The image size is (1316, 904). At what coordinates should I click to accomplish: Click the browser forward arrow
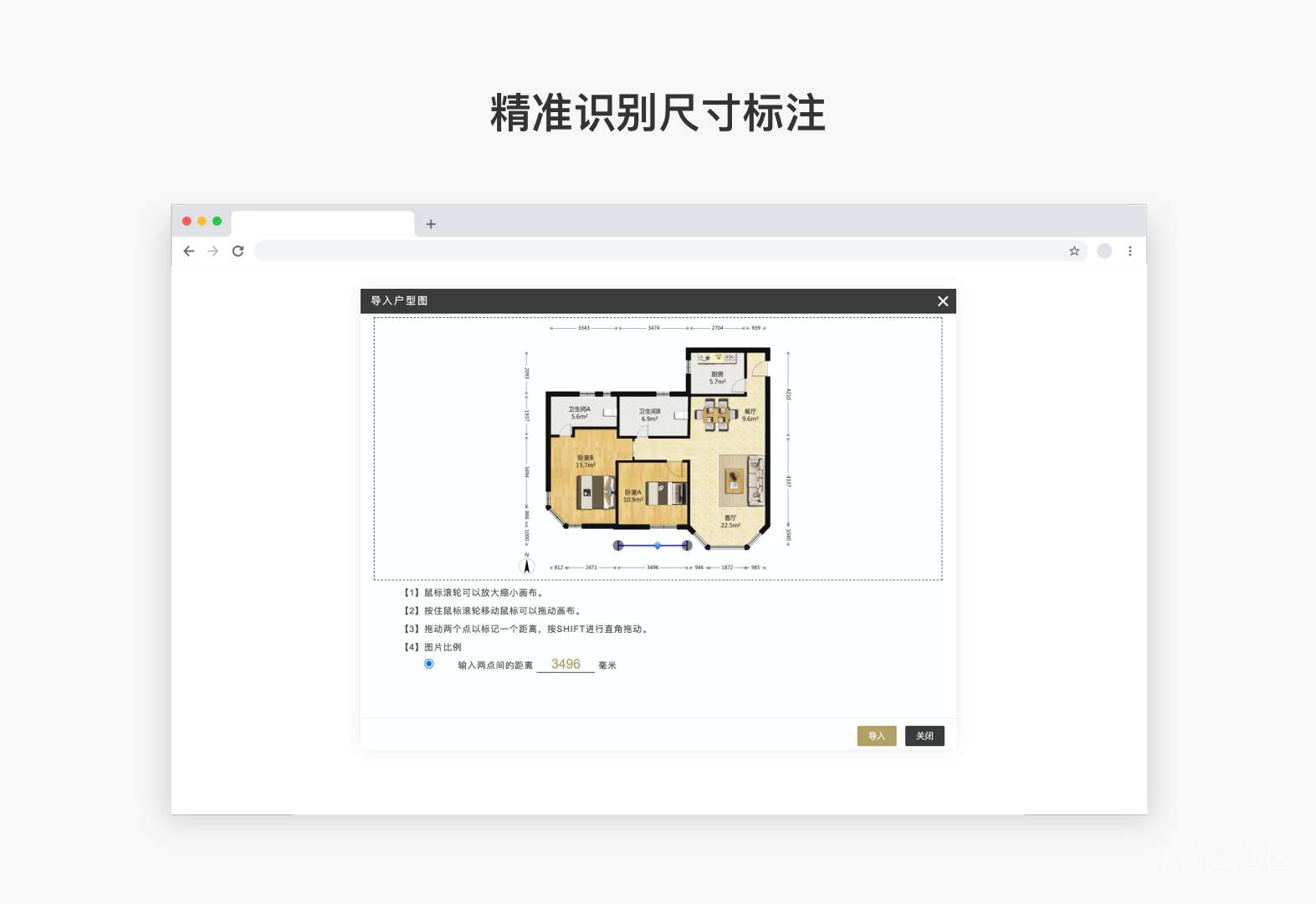pos(213,251)
